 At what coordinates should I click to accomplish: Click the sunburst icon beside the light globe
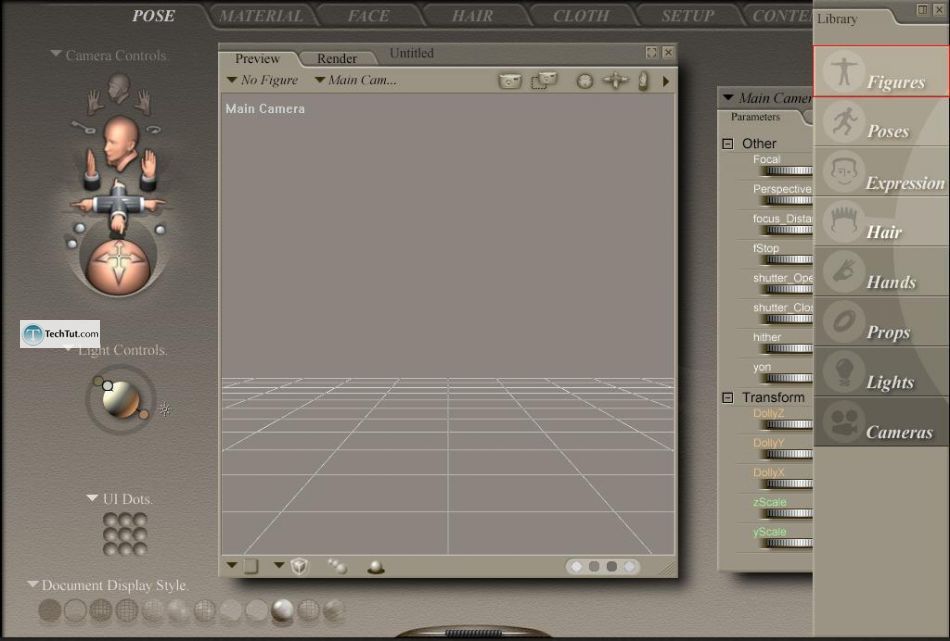pos(165,409)
